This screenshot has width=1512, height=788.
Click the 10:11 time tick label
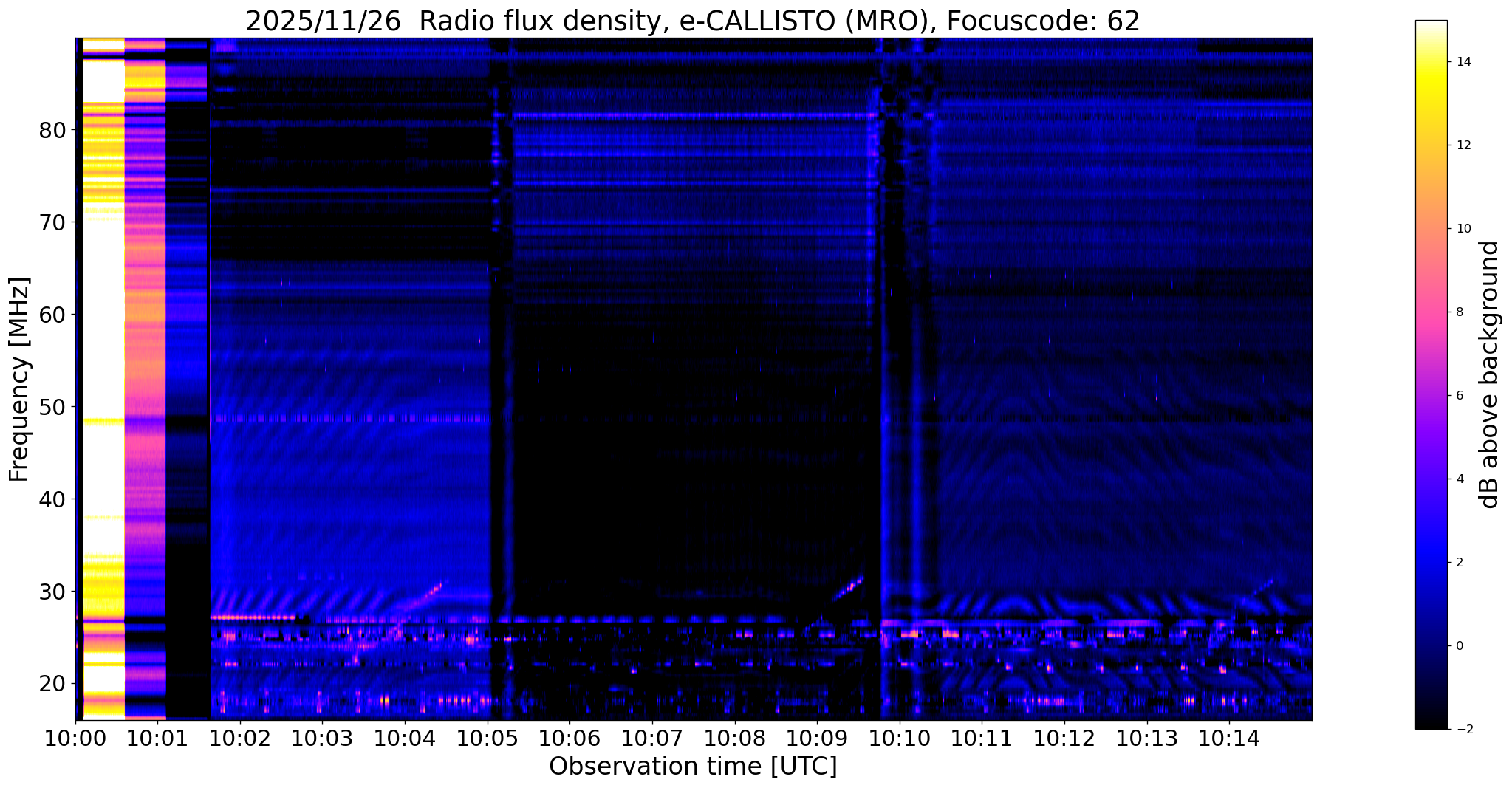[982, 738]
